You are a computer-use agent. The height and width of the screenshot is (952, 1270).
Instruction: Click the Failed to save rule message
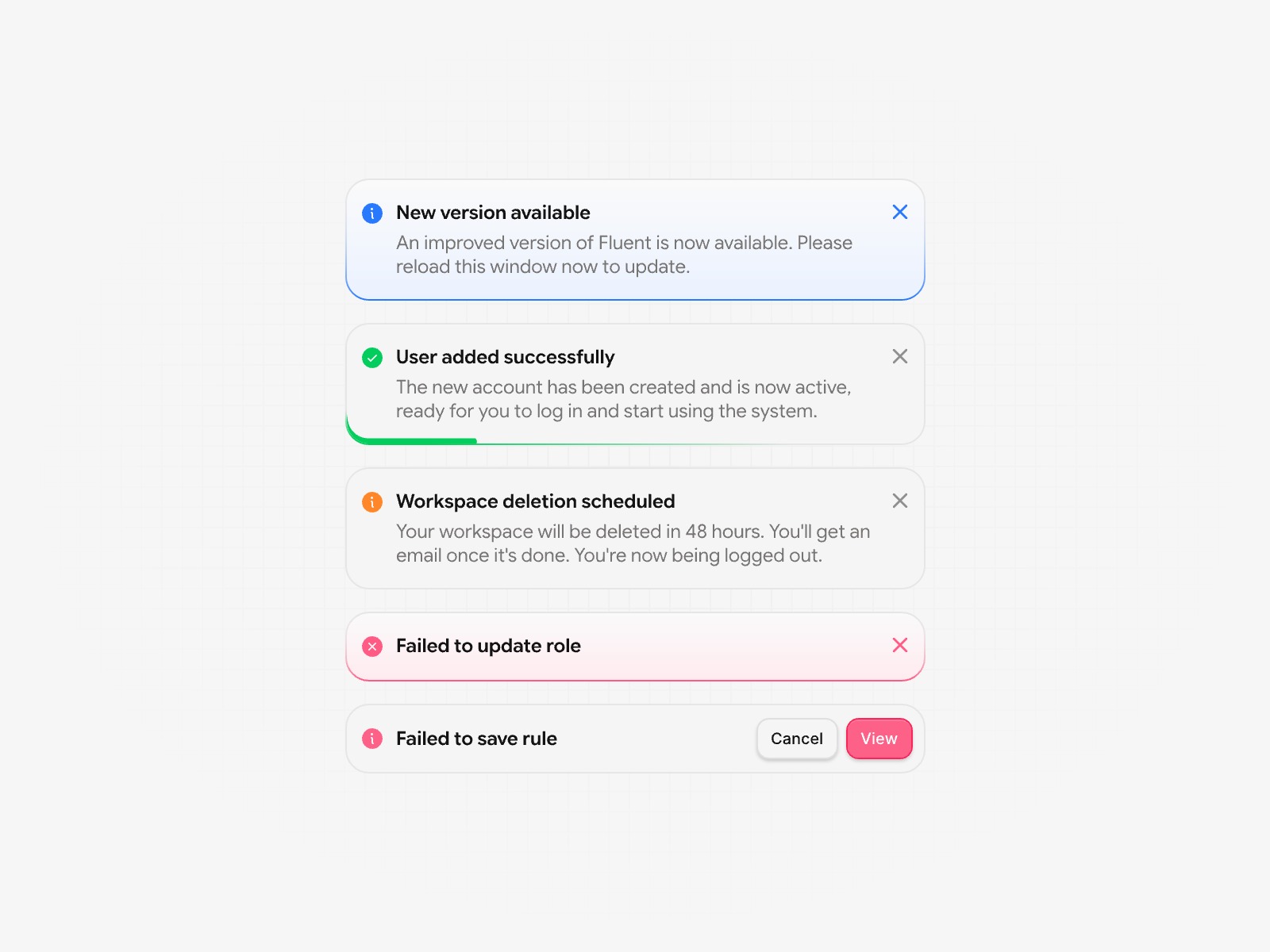(476, 739)
